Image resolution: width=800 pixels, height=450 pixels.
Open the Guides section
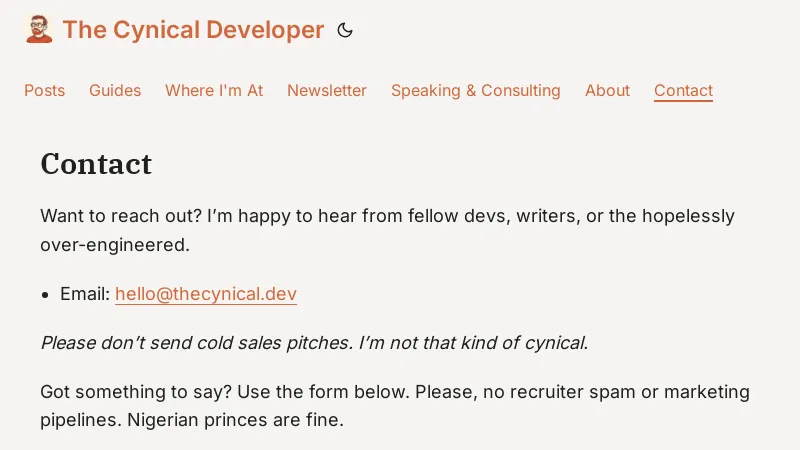tap(115, 90)
